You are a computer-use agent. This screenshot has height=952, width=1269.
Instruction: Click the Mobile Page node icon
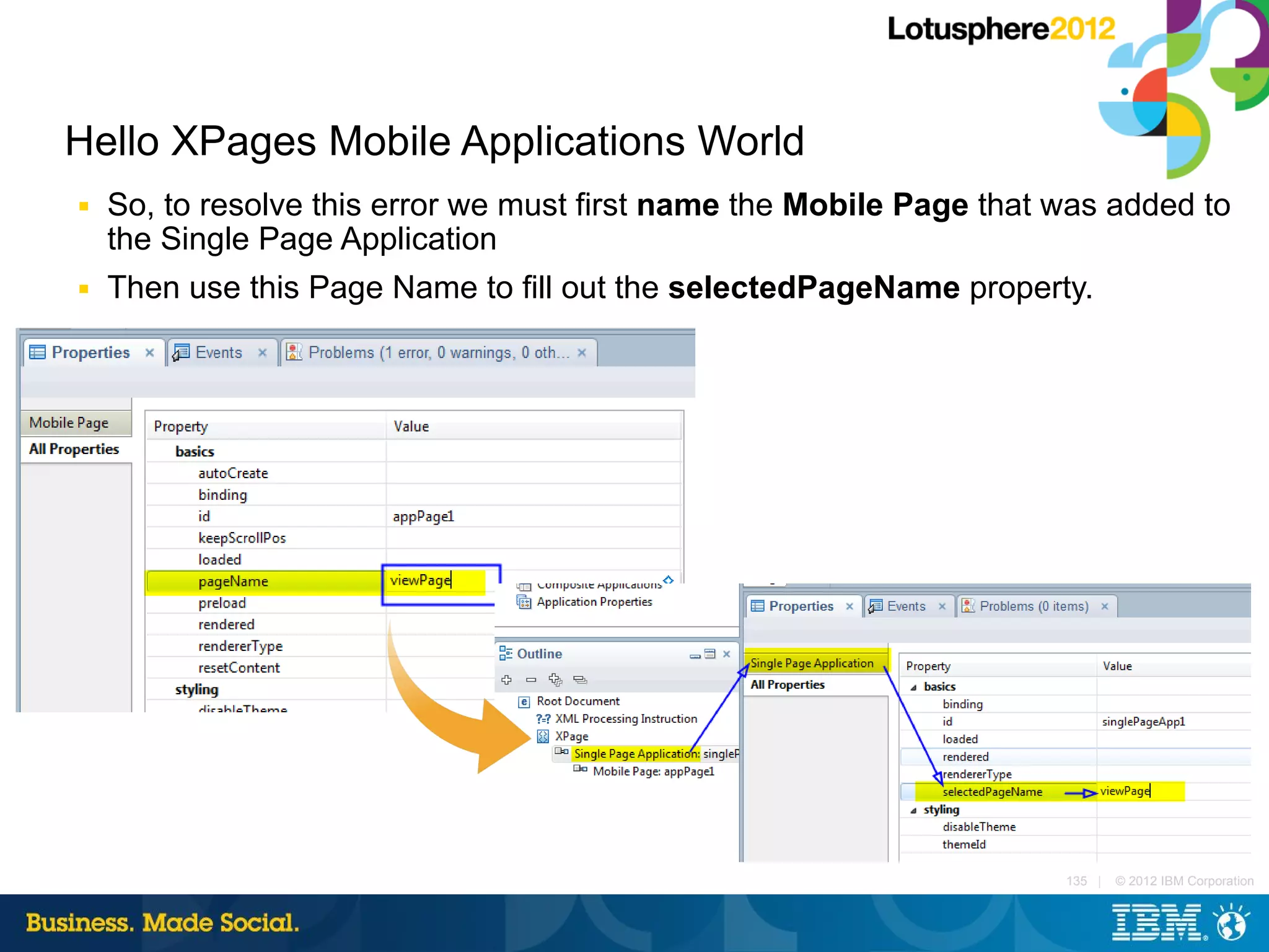point(580,769)
